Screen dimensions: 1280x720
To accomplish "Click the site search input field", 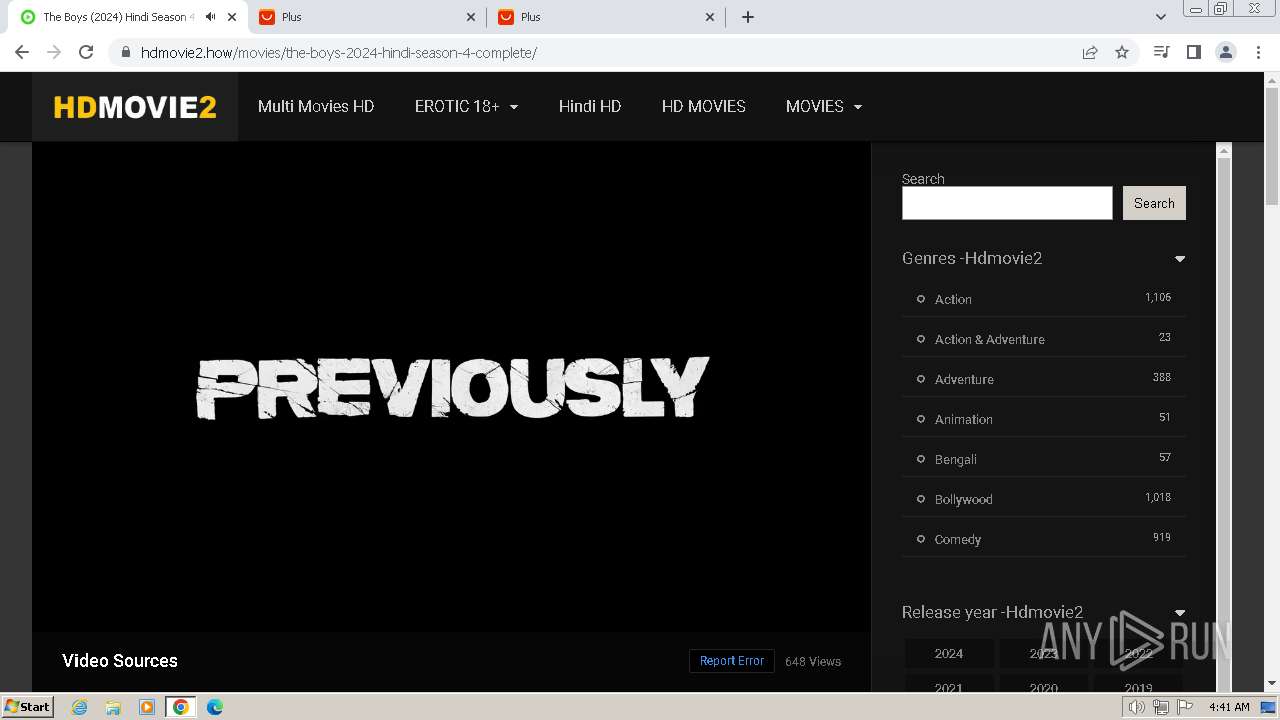I will (x=1007, y=203).
